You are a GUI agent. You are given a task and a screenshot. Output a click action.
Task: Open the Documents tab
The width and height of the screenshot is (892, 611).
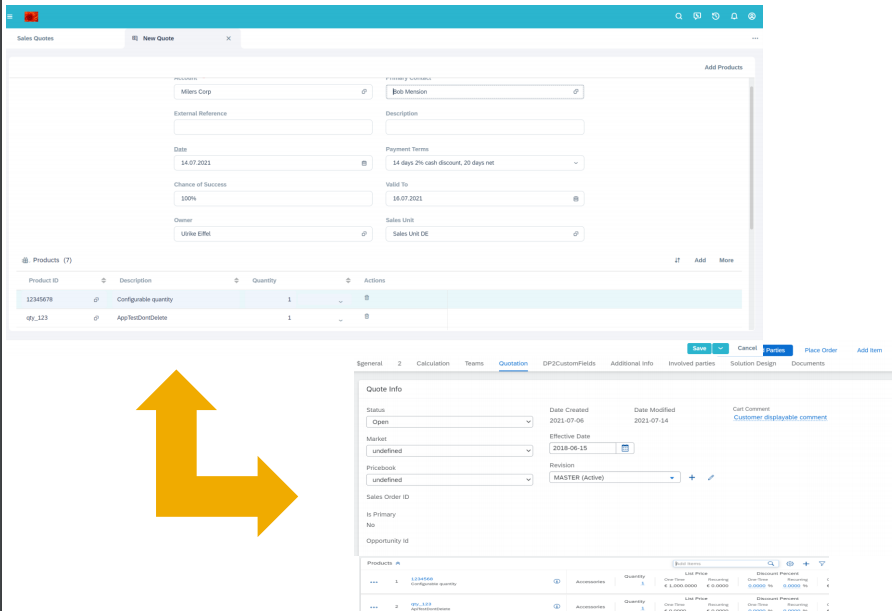click(808, 364)
